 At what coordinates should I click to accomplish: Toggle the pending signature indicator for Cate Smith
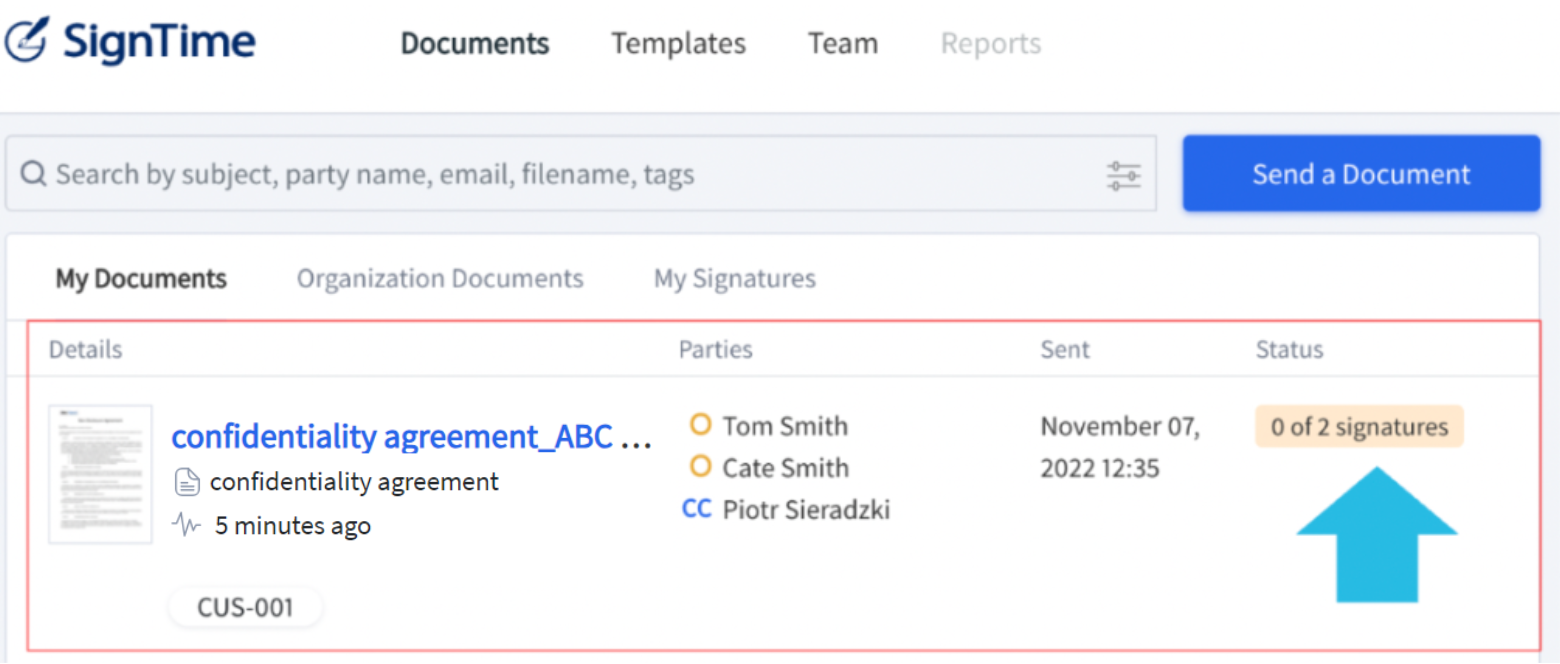click(x=700, y=467)
